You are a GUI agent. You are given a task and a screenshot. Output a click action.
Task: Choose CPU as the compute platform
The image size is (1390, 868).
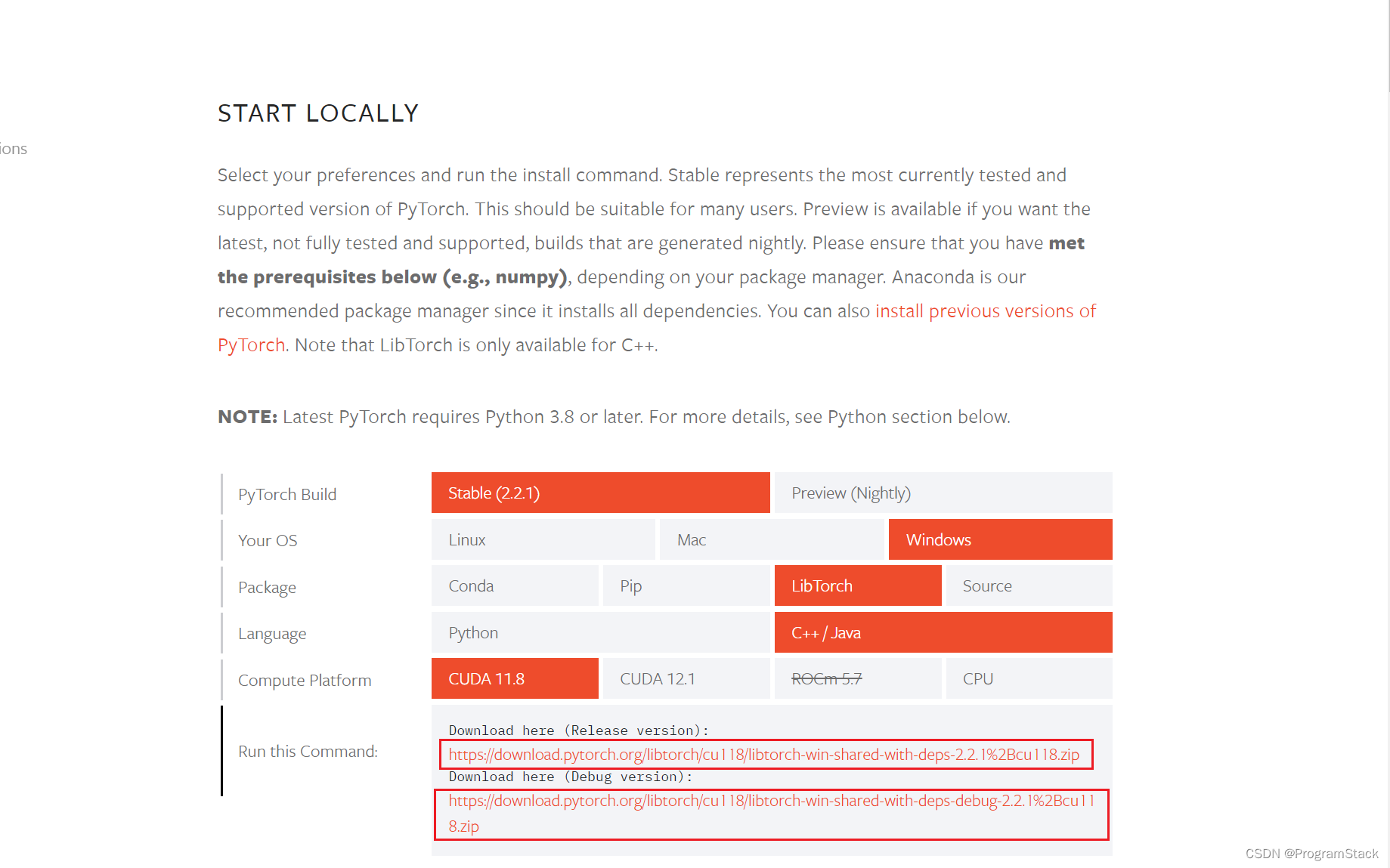1028,678
